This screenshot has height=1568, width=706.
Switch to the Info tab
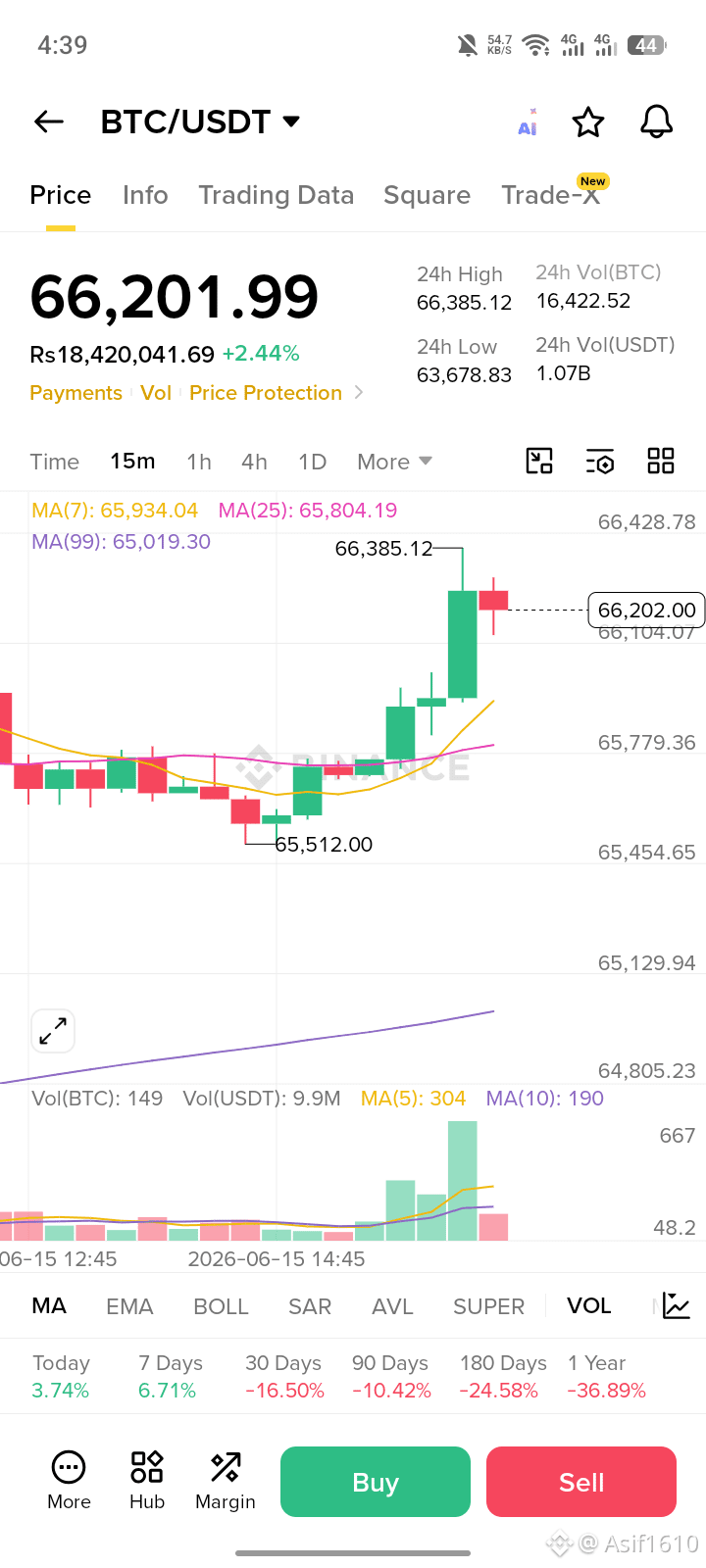click(x=145, y=195)
